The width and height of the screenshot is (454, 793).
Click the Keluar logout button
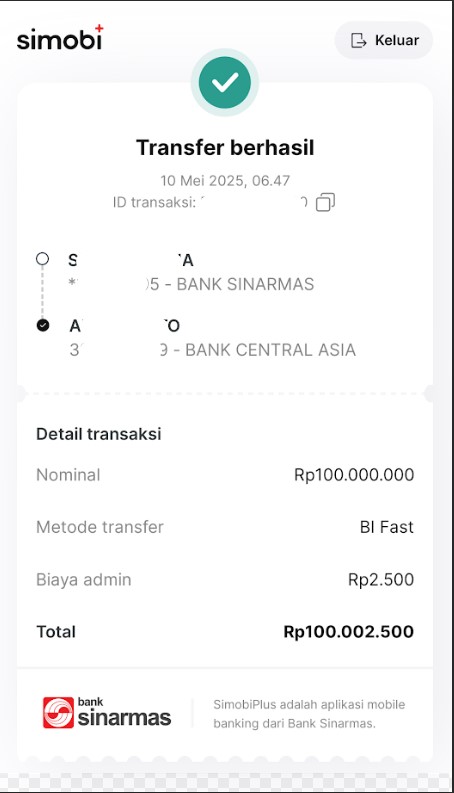[x=384, y=40]
